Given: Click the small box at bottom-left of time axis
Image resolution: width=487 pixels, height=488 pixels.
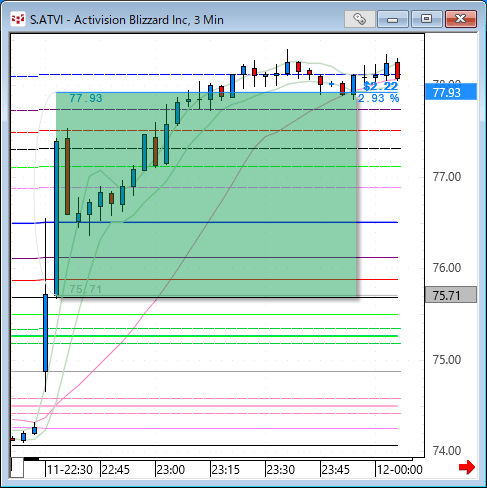Looking at the screenshot, I should pyautogui.click(x=17, y=468).
